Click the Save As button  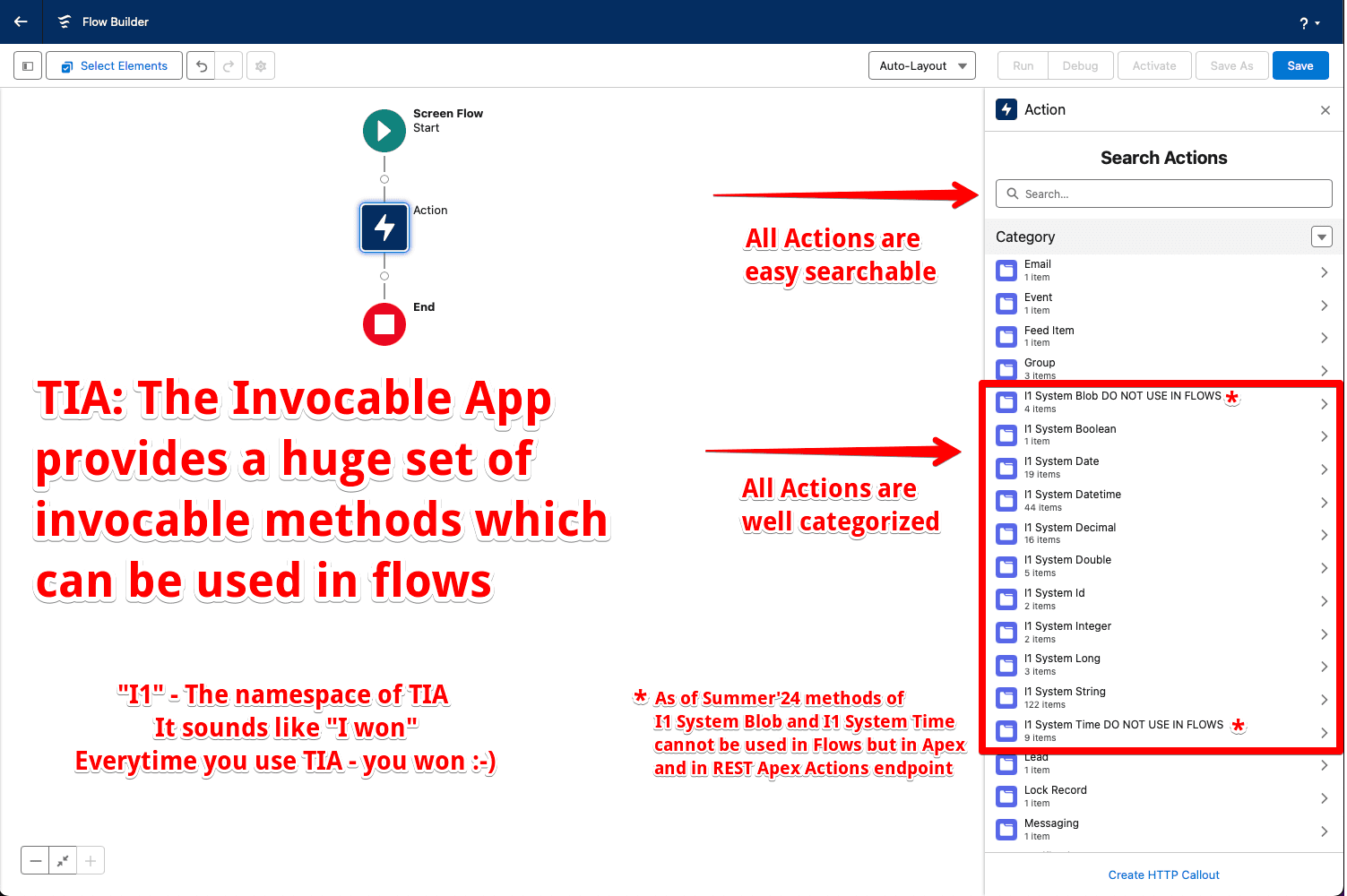[1231, 65]
